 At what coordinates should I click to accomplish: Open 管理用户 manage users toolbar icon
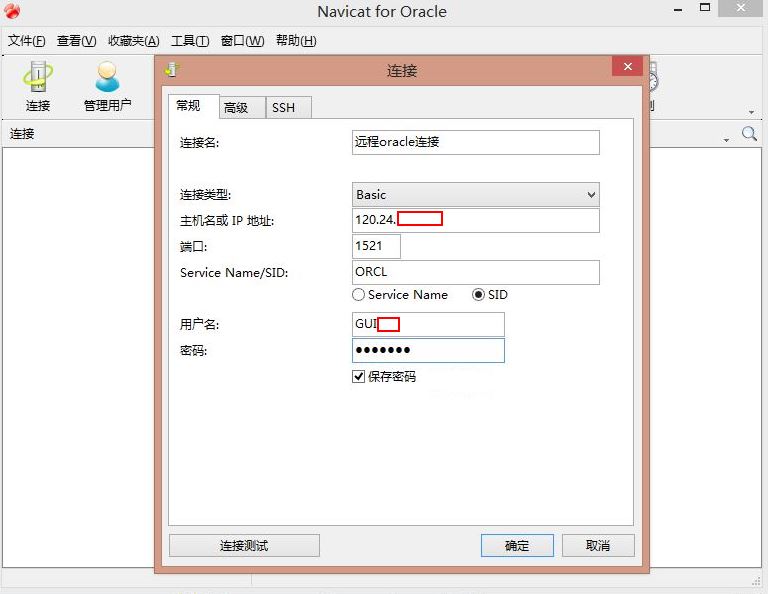tap(107, 86)
